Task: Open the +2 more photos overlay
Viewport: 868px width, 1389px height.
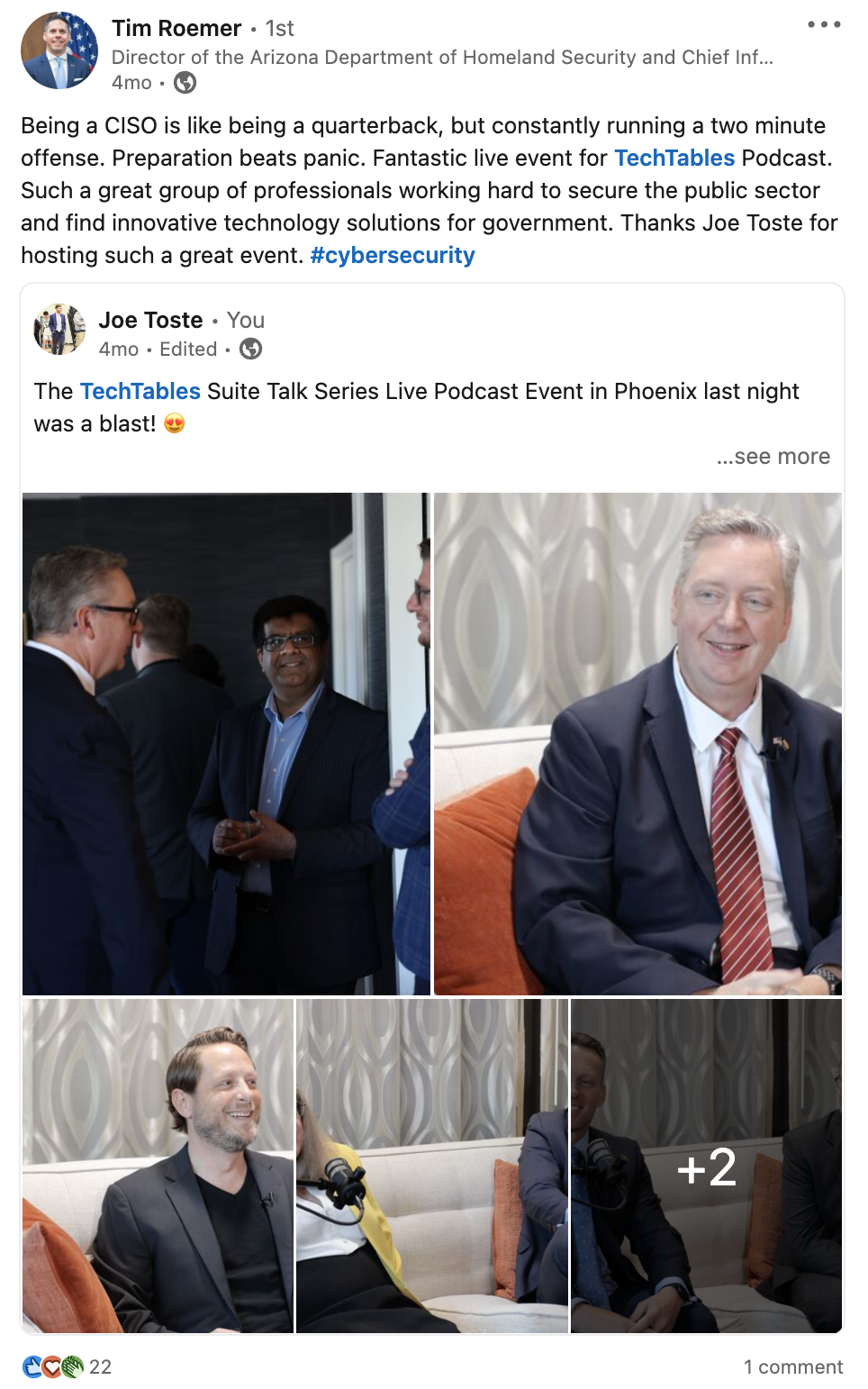Action: point(707,1166)
